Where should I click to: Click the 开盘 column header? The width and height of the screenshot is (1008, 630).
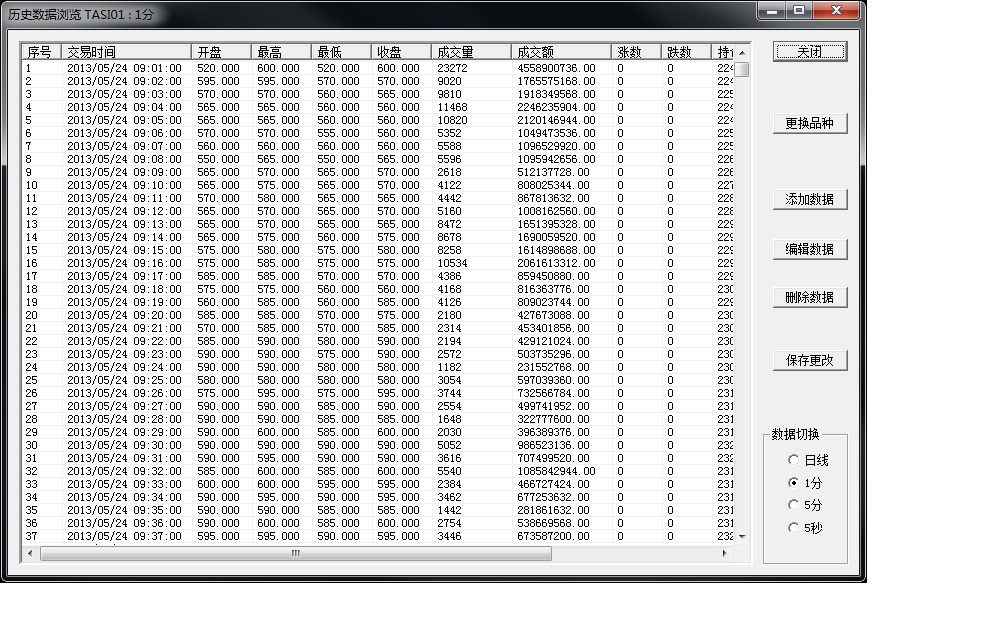pyautogui.click(x=221, y=52)
